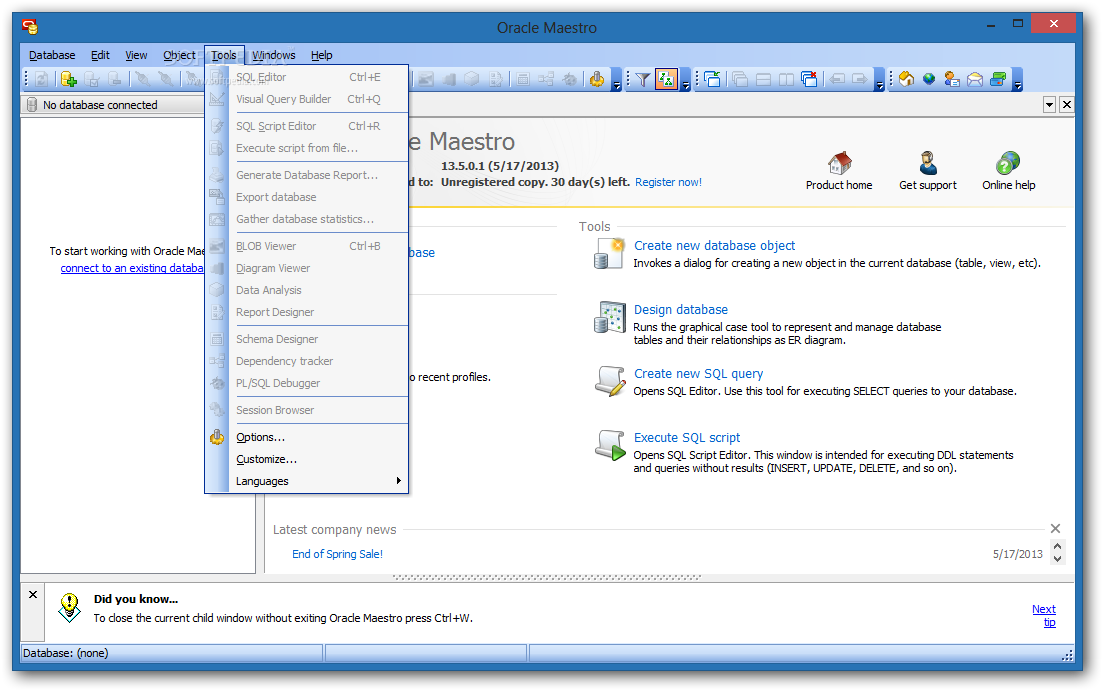Click the Oracle Maestro title bar app icon
Viewport: 1103px width, 691px height.
30,27
